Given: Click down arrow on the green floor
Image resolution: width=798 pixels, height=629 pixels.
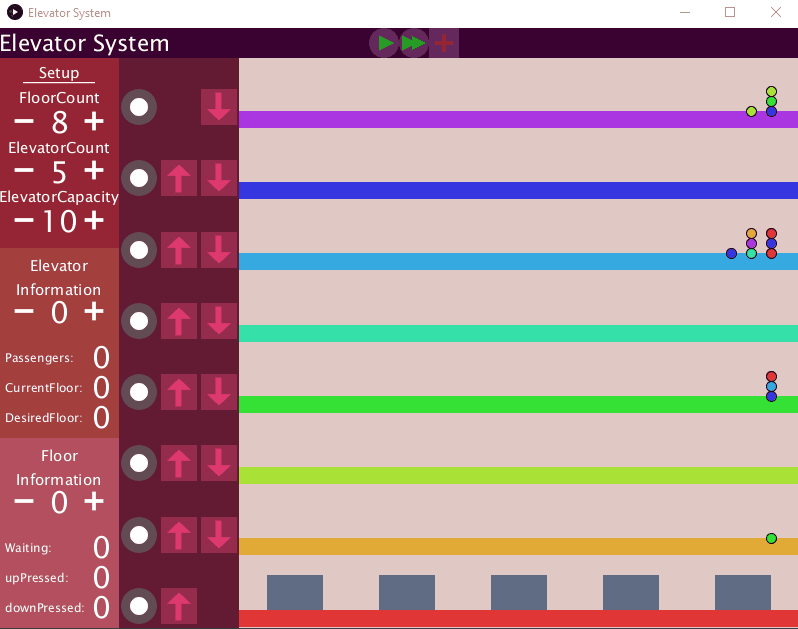Looking at the screenshot, I should click(x=219, y=392).
